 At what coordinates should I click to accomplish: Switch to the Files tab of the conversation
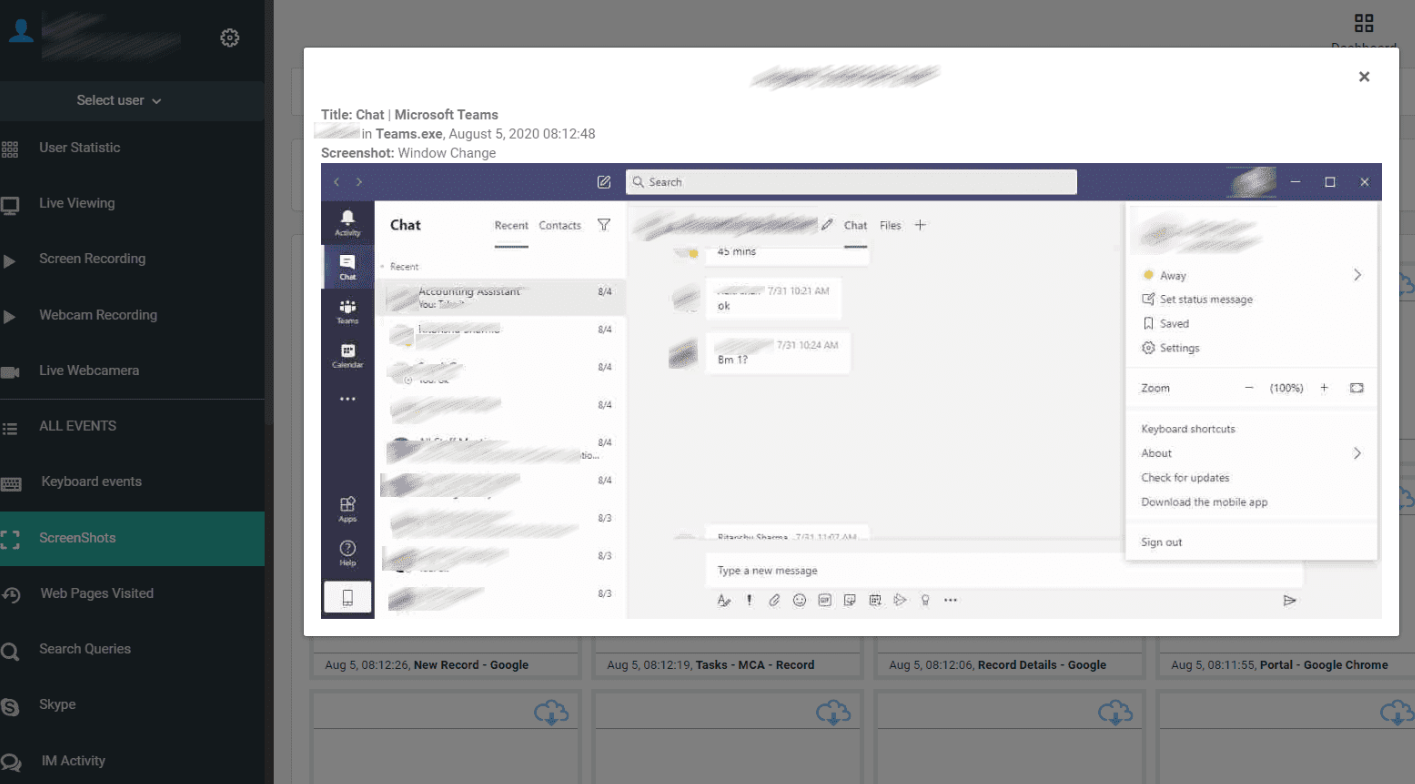click(890, 225)
